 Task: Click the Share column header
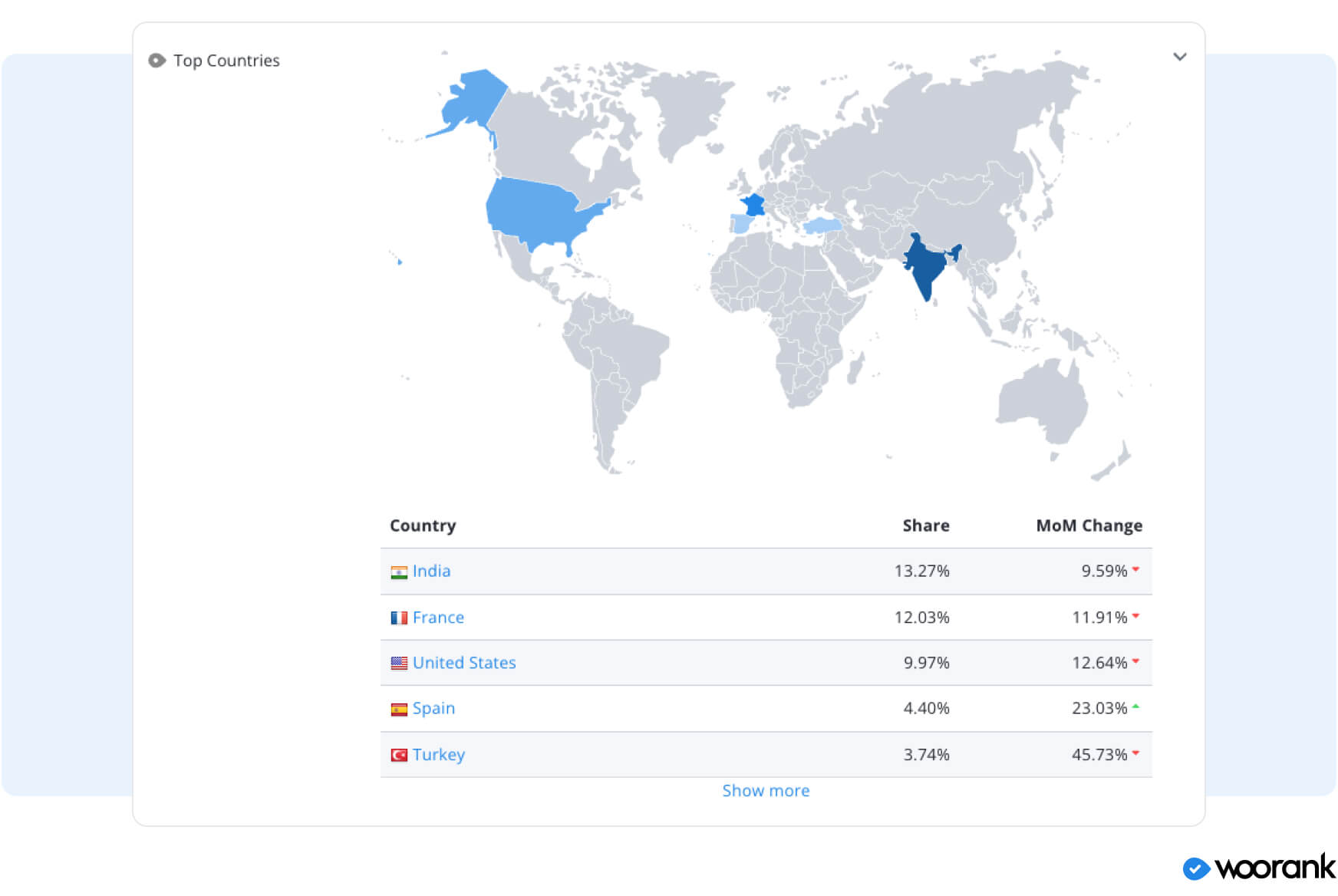click(925, 525)
